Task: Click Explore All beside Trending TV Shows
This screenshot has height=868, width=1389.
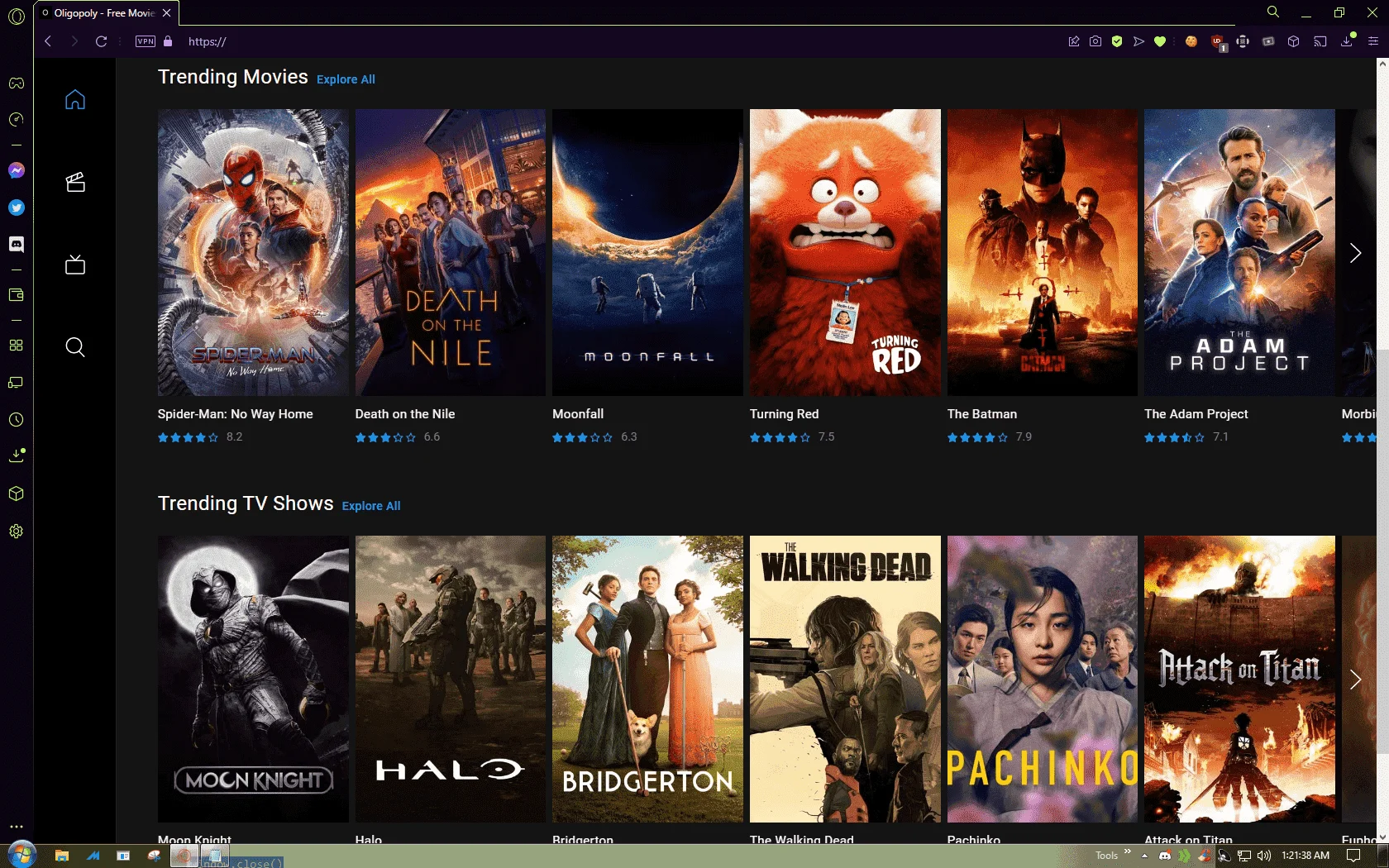Action: tap(371, 506)
